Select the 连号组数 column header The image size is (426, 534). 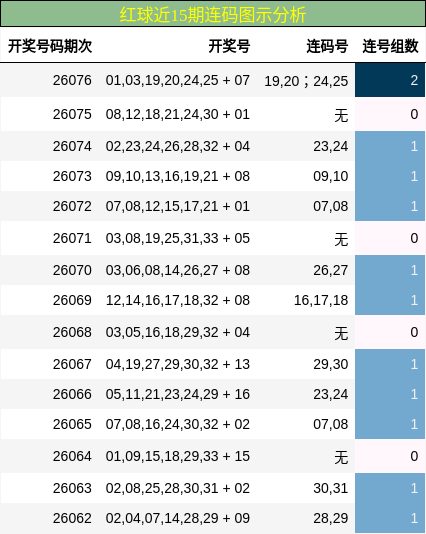pos(390,46)
